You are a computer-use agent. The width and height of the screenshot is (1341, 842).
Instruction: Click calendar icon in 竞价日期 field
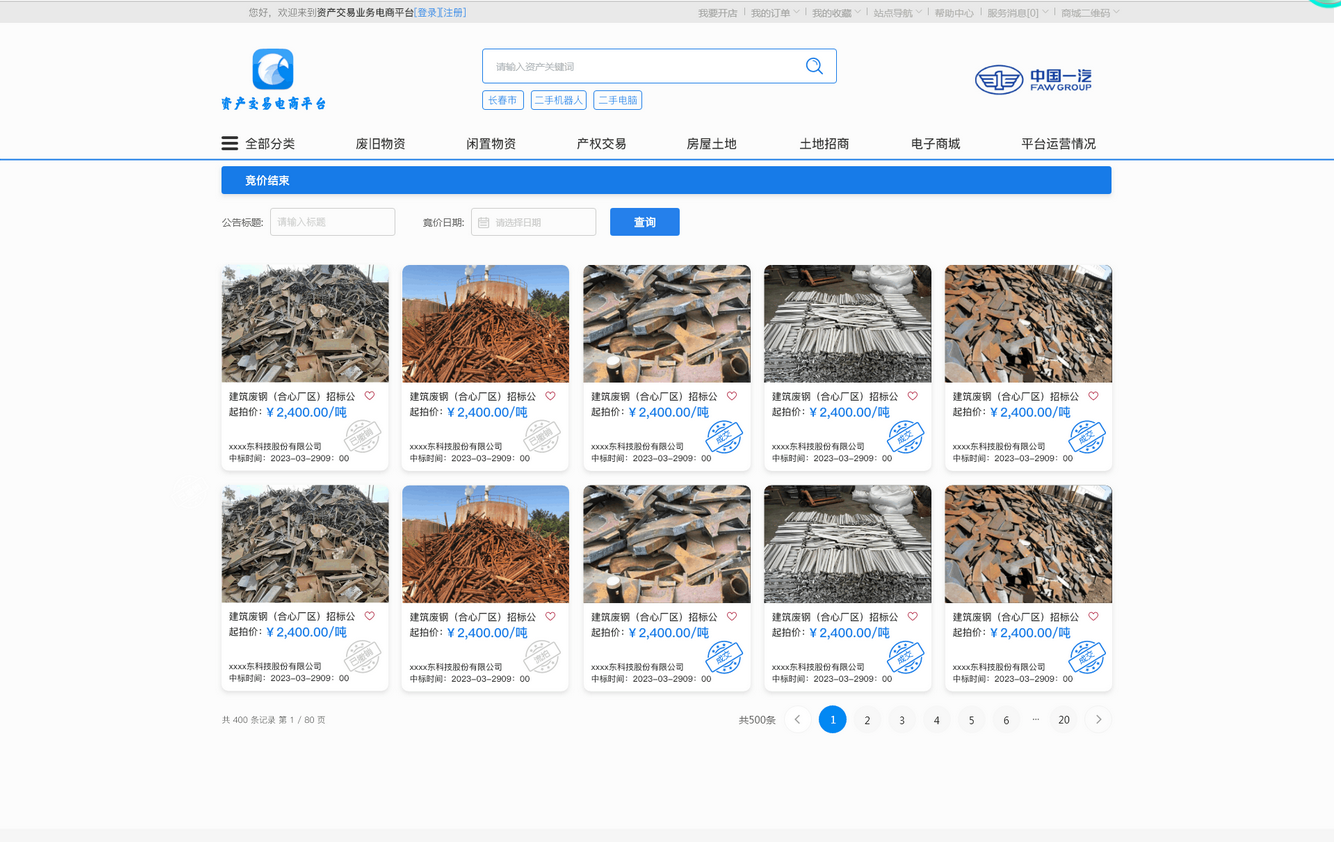pyautogui.click(x=484, y=222)
